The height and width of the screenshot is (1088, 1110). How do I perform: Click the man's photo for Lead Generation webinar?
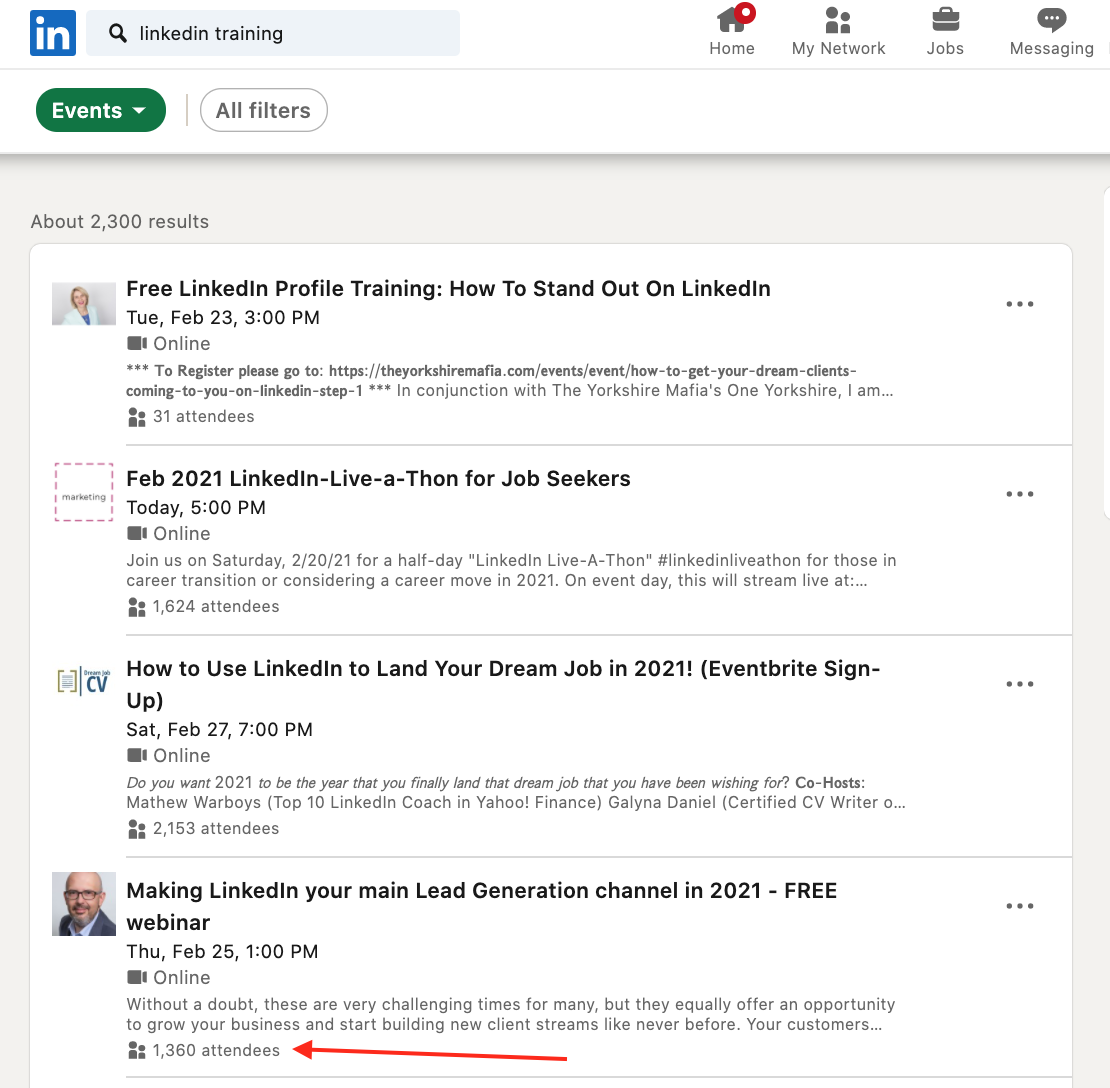point(84,904)
